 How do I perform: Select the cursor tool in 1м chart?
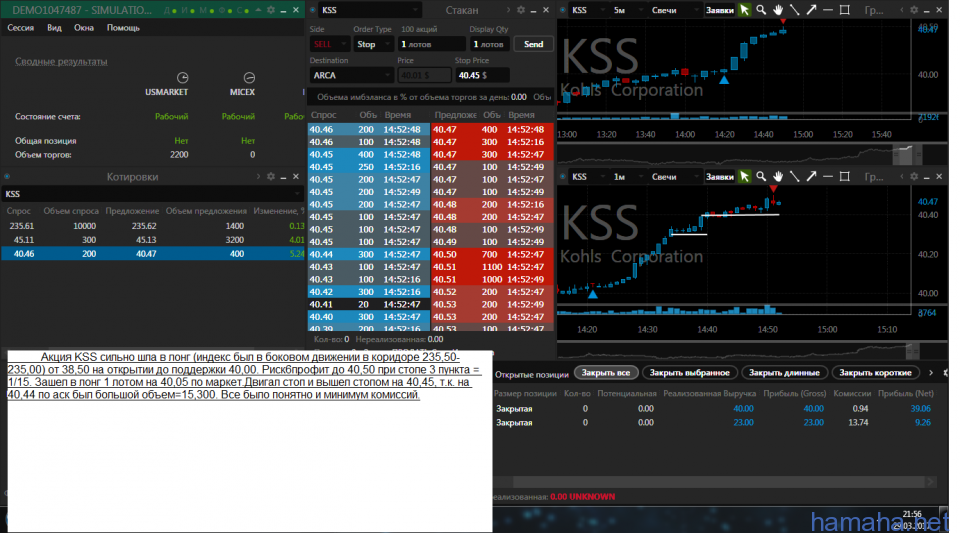(744, 176)
